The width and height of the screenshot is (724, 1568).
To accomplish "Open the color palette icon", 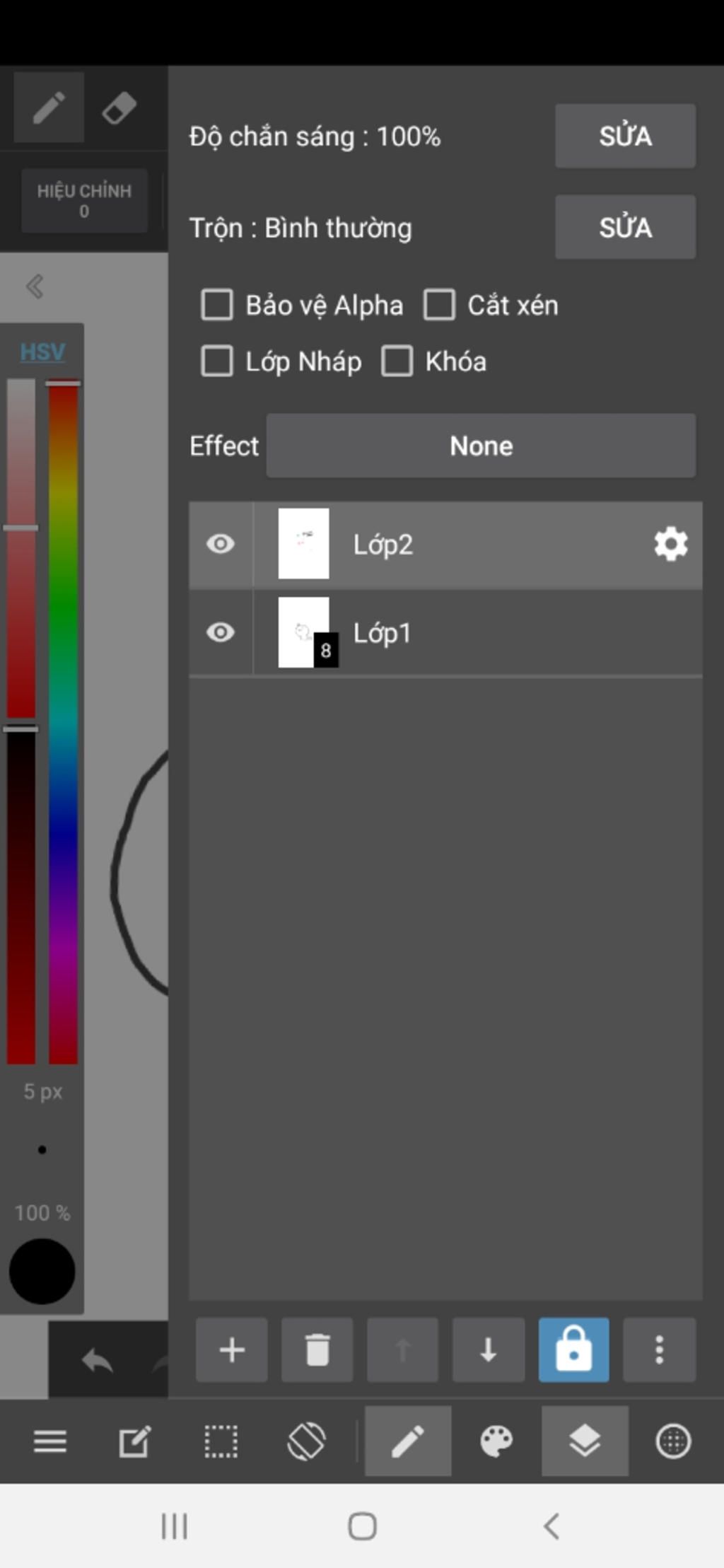I will click(x=496, y=1441).
